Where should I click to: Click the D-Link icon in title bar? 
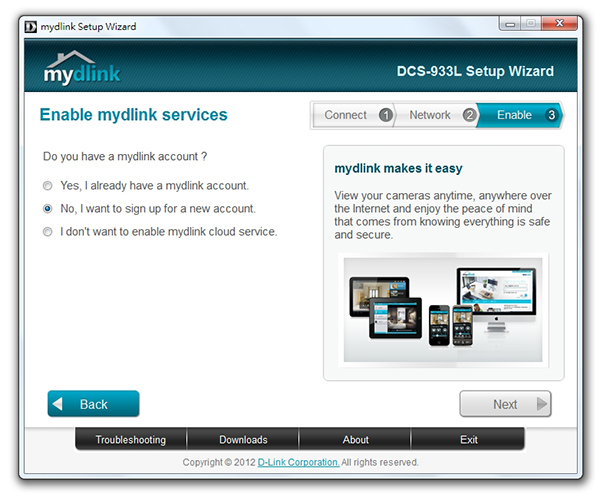click(x=29, y=26)
